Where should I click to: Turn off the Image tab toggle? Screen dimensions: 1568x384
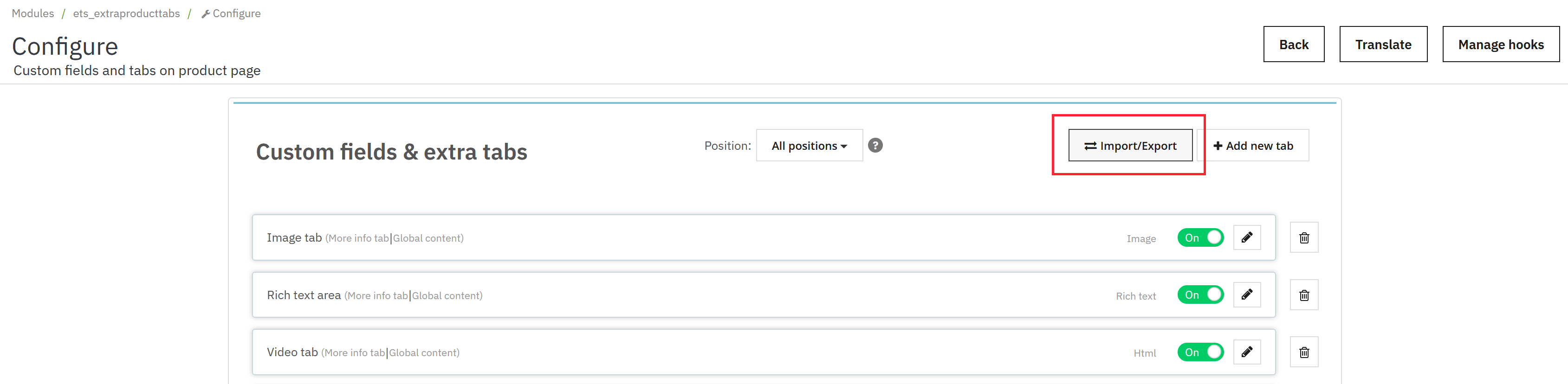coord(1200,237)
